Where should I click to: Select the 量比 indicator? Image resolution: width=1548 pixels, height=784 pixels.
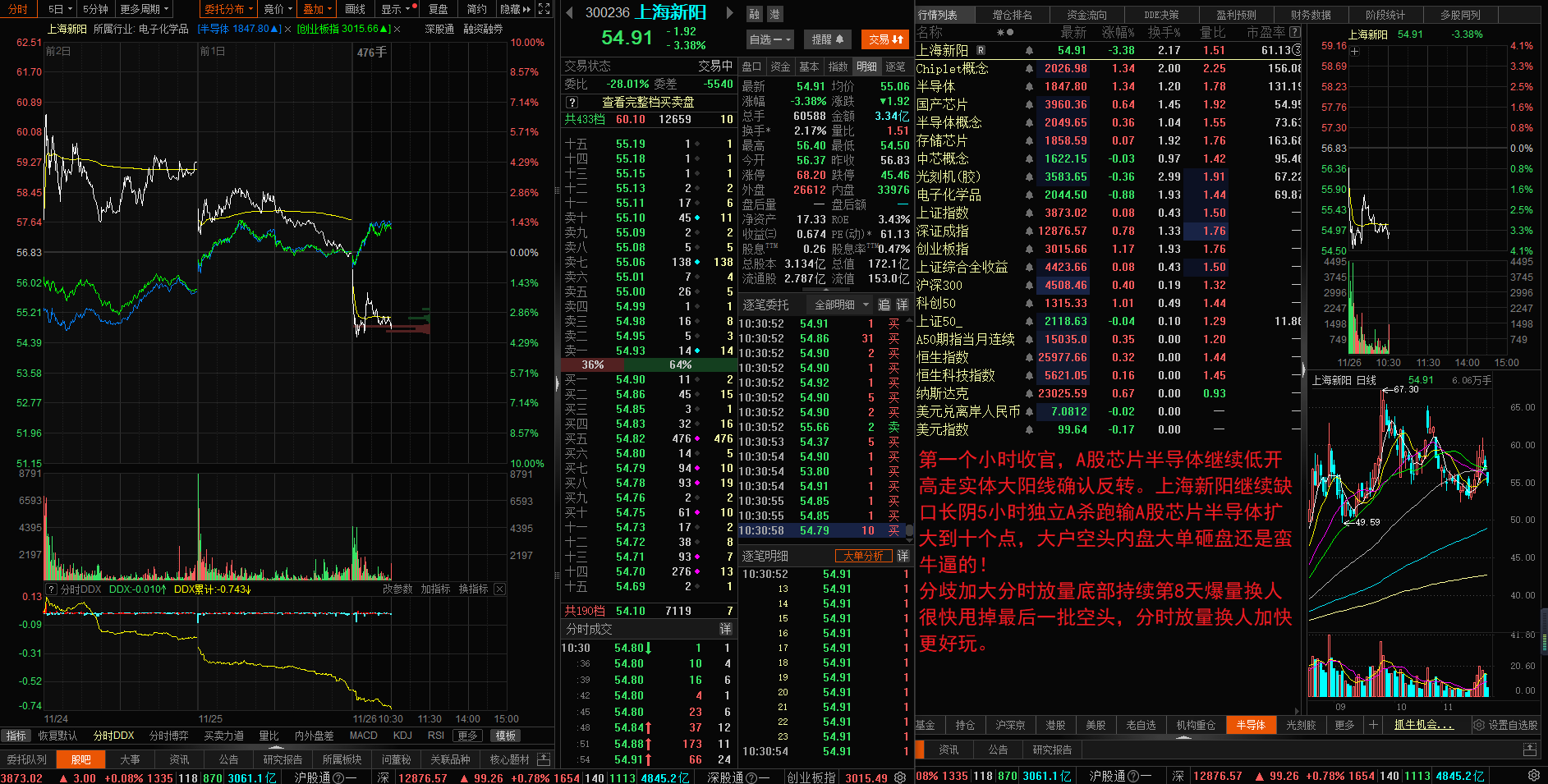[269, 736]
